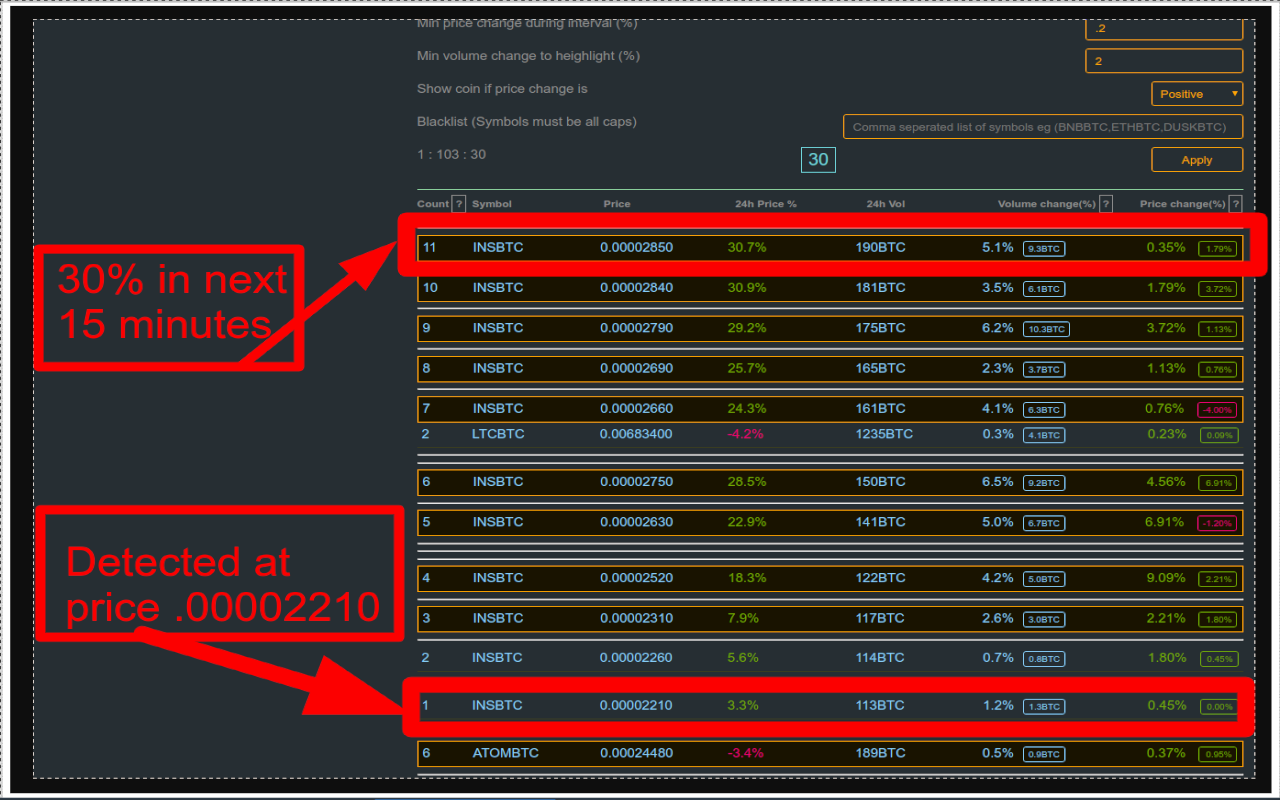The width and height of the screenshot is (1280, 800).
Task: Click the 3.7BTC volume badge
Action: [x=1044, y=369]
